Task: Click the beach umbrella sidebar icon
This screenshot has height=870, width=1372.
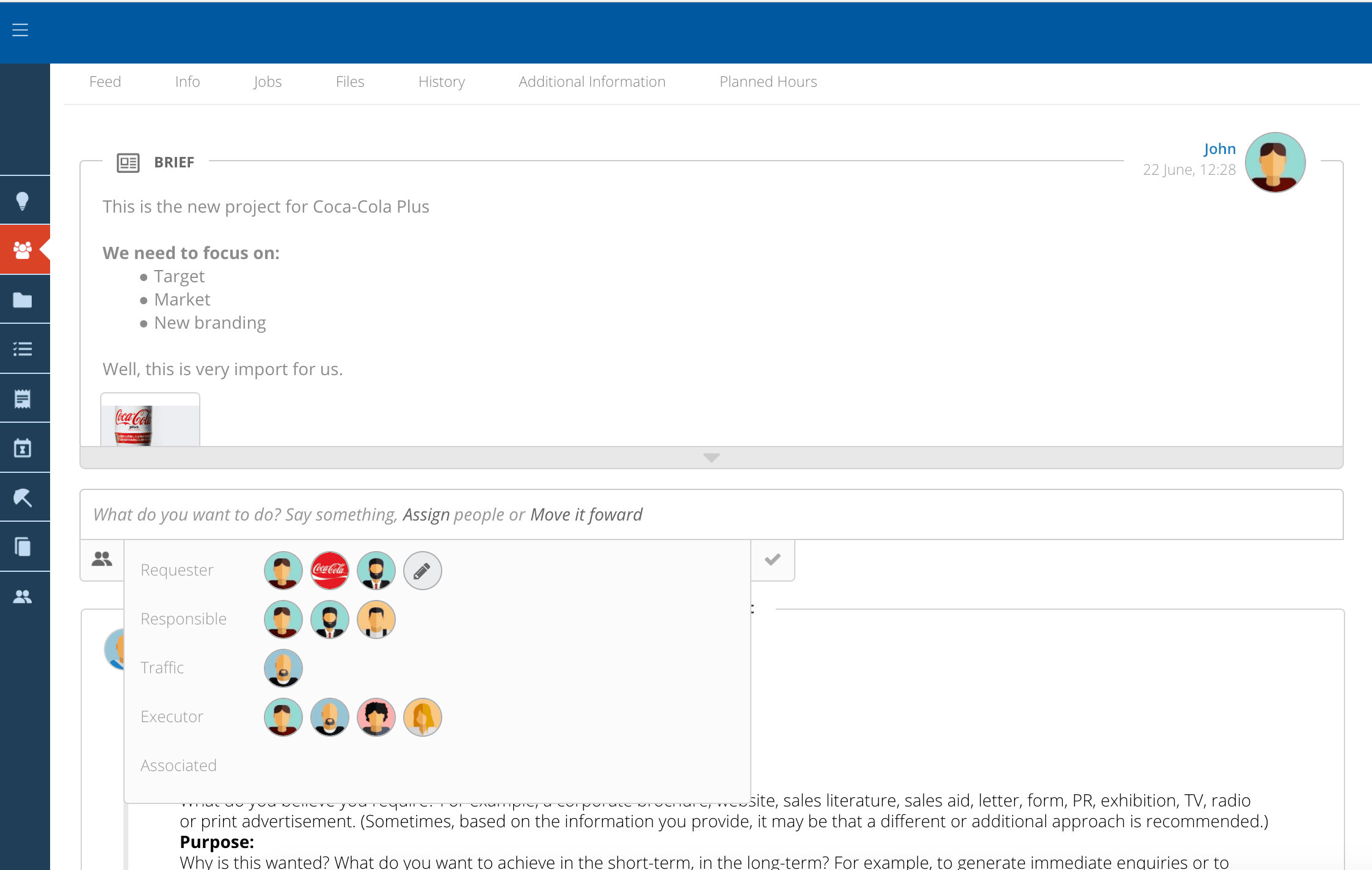Action: click(23, 497)
